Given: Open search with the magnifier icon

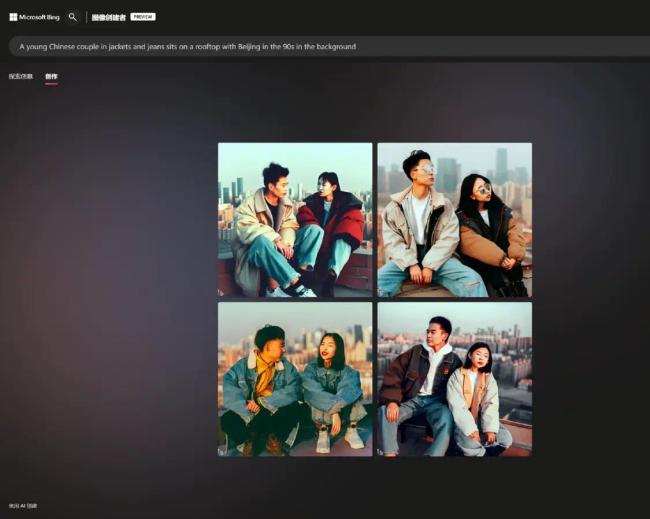Looking at the screenshot, I should [x=73, y=17].
